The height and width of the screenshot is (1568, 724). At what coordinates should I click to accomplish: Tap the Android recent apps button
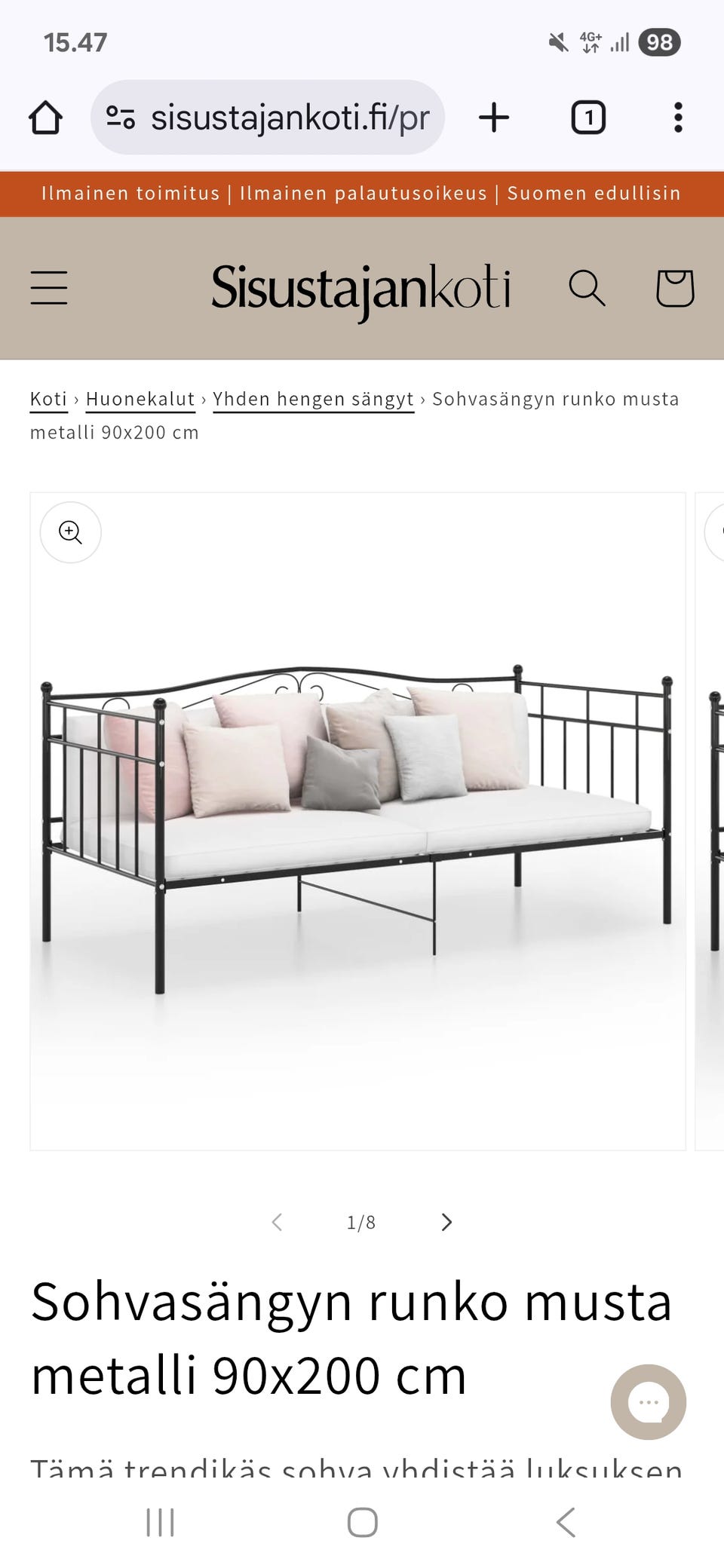160,1522
